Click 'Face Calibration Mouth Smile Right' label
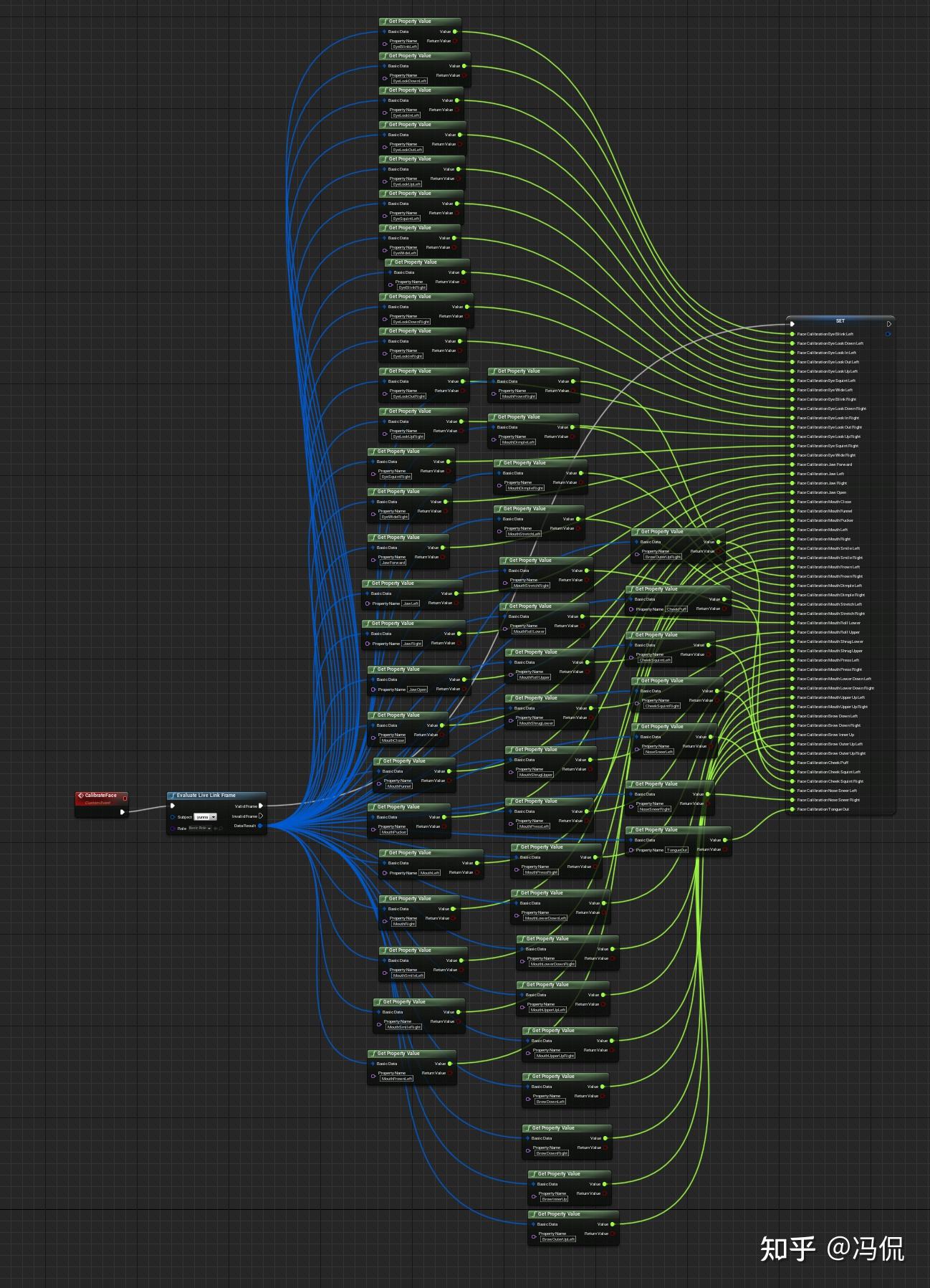 [x=830, y=558]
